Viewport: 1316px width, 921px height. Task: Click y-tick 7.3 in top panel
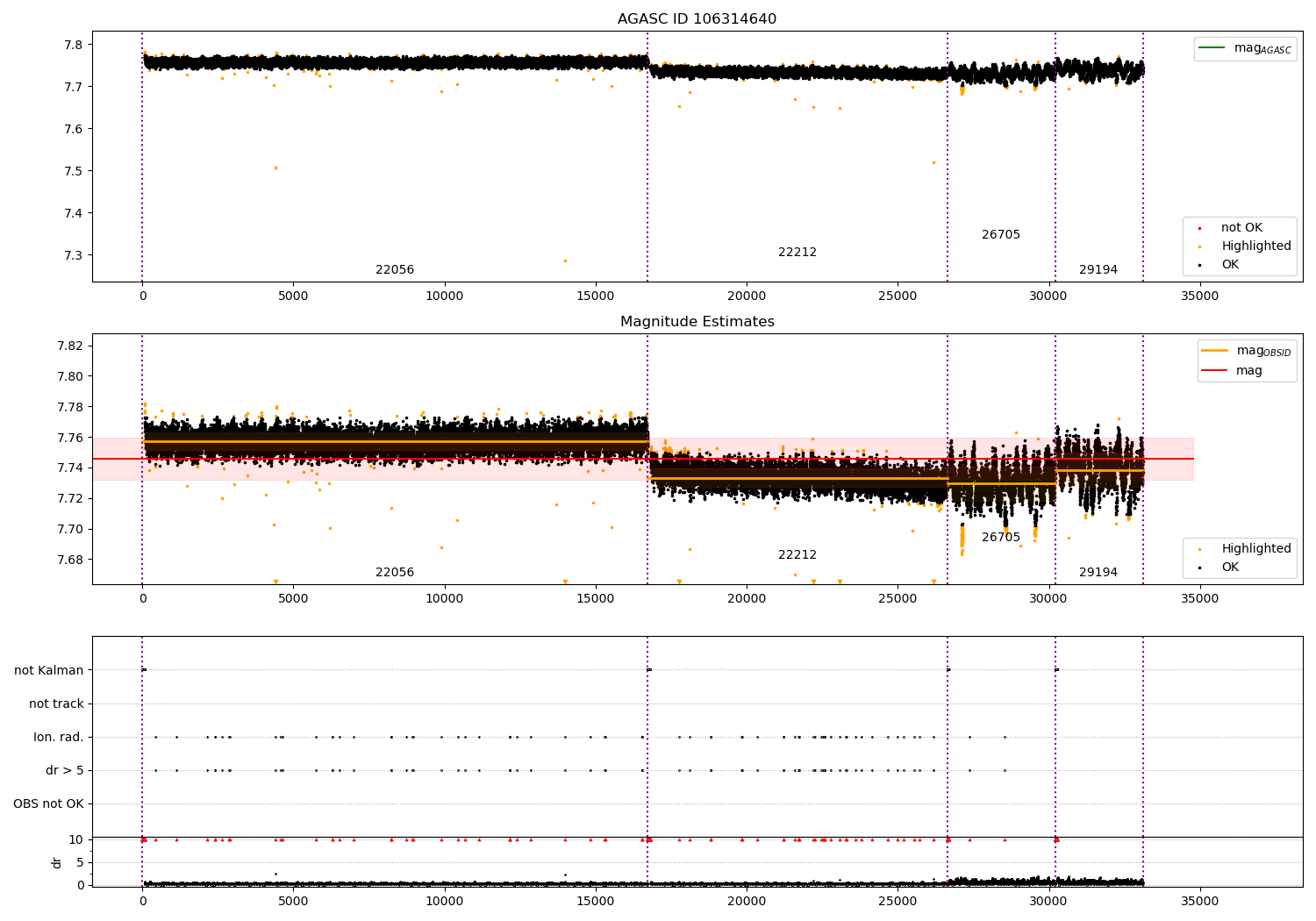[75, 255]
